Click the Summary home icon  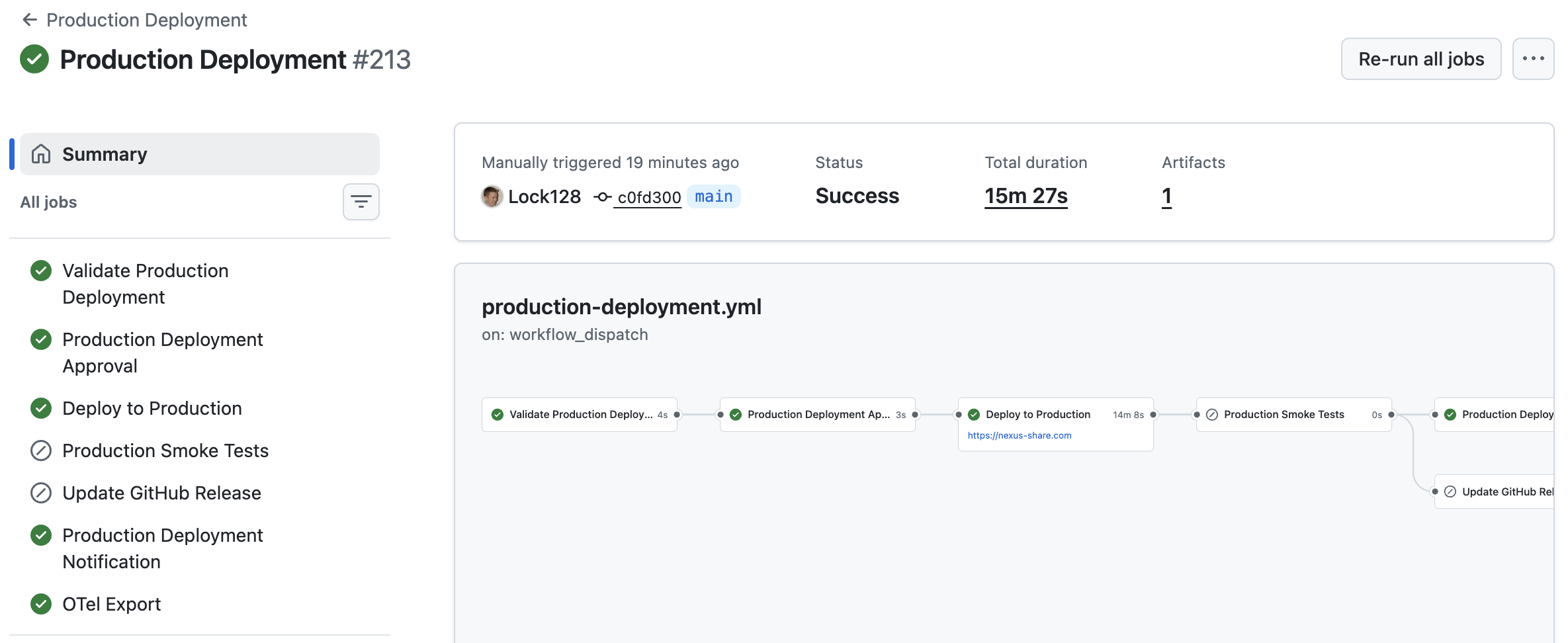pos(41,154)
